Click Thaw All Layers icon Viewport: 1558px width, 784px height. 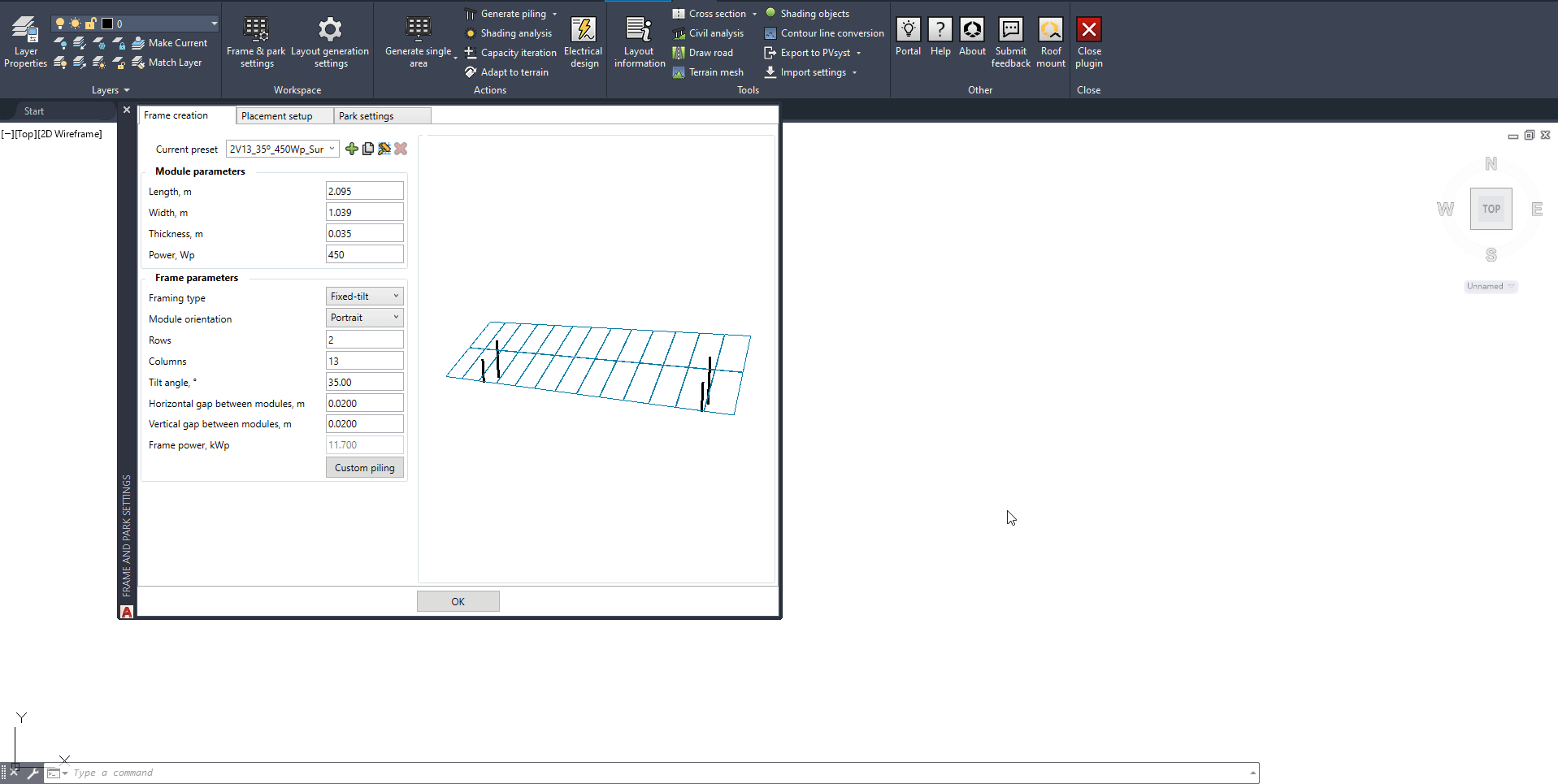point(99,63)
